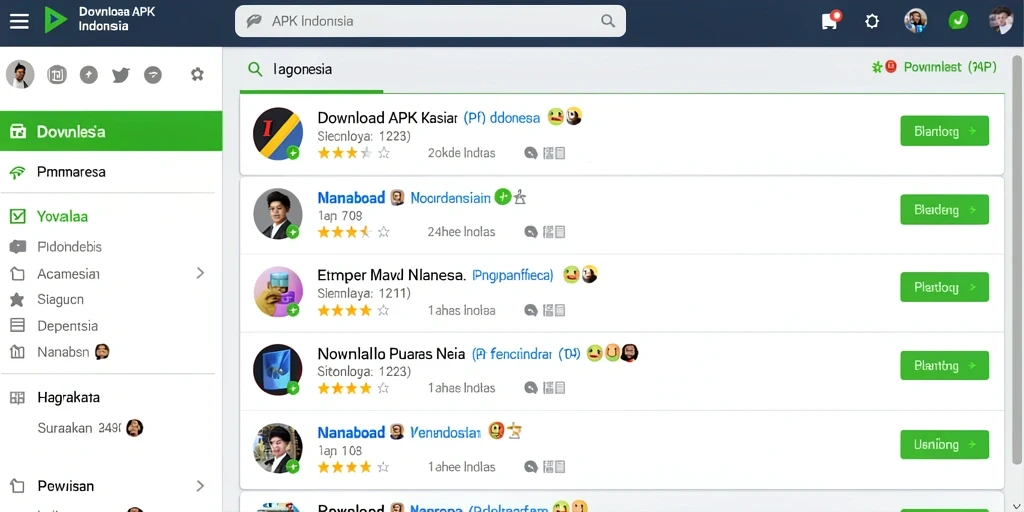Click Blantorg button for Download APK Kasiar
Screen dimensions: 1024x512
[944, 131]
